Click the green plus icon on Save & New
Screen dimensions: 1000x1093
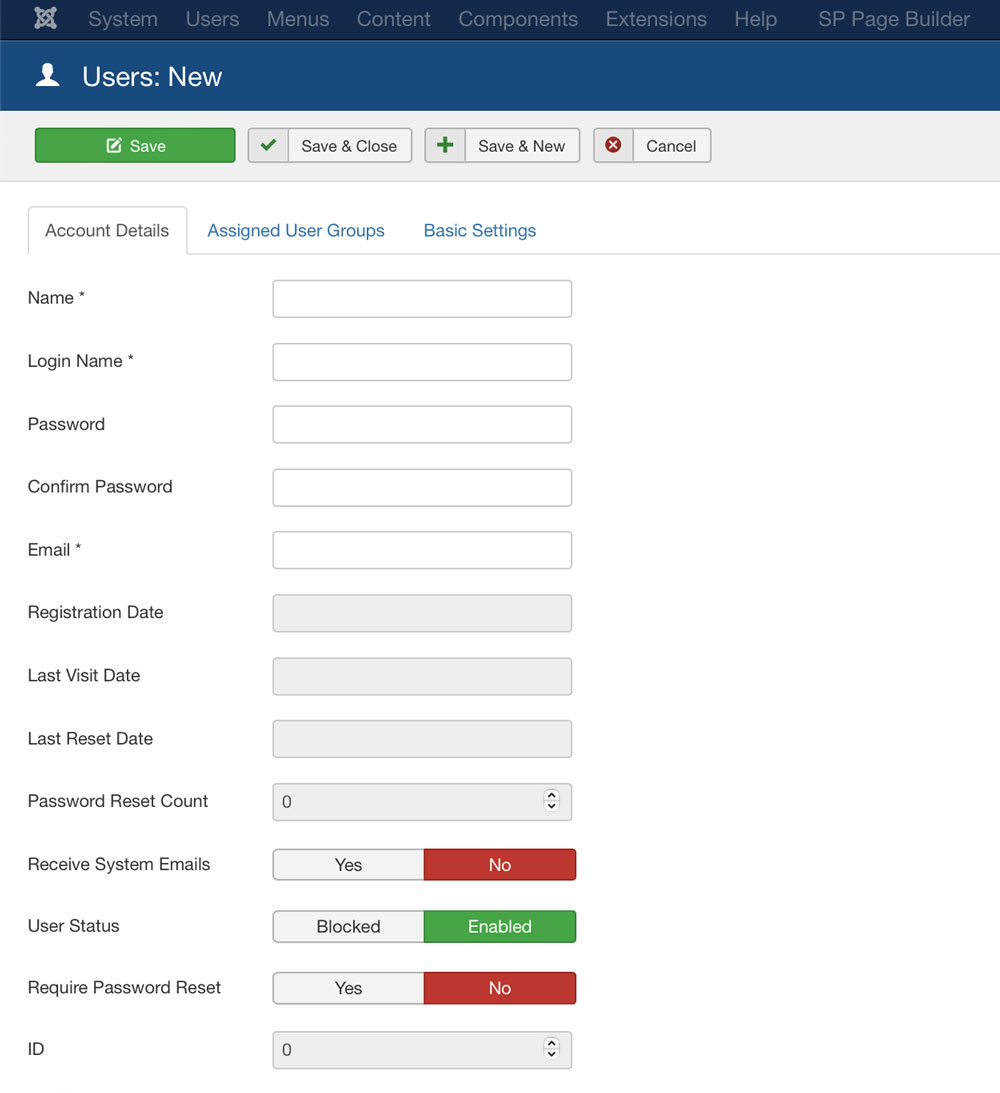(445, 145)
